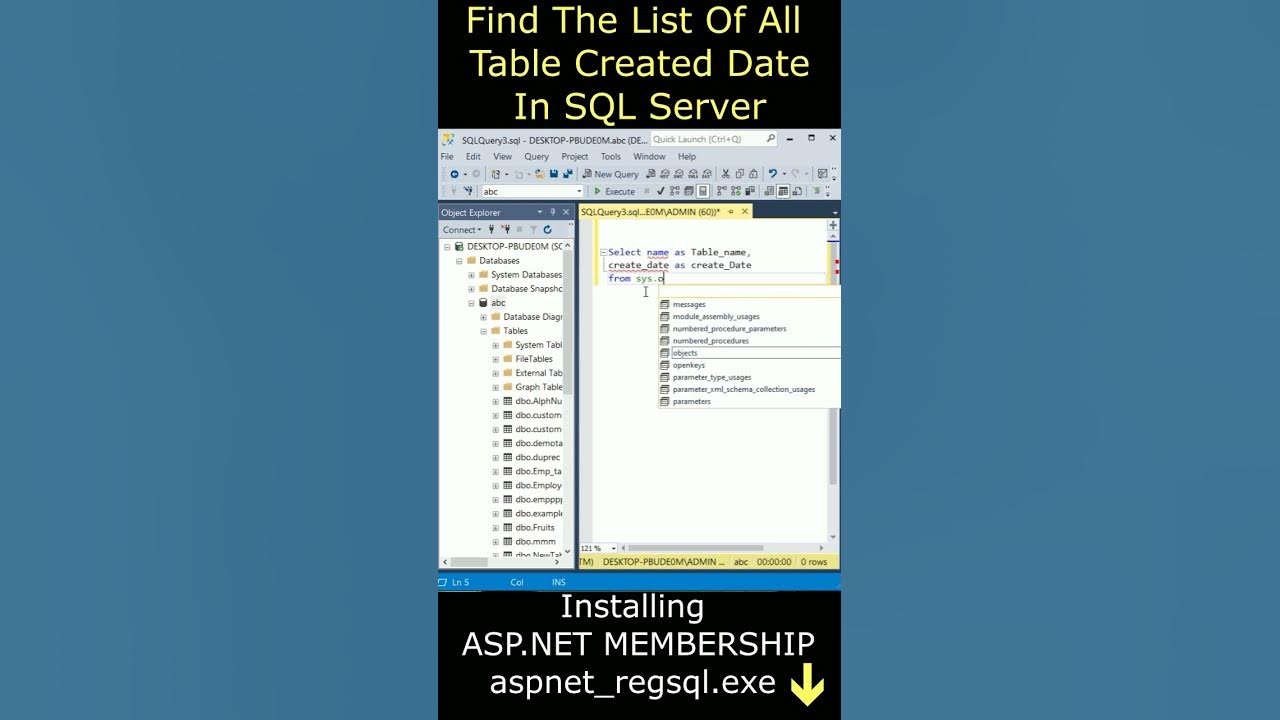The image size is (1280, 720).
Task: Toggle Include Actual Execution Plan icon
Action: pos(721,191)
